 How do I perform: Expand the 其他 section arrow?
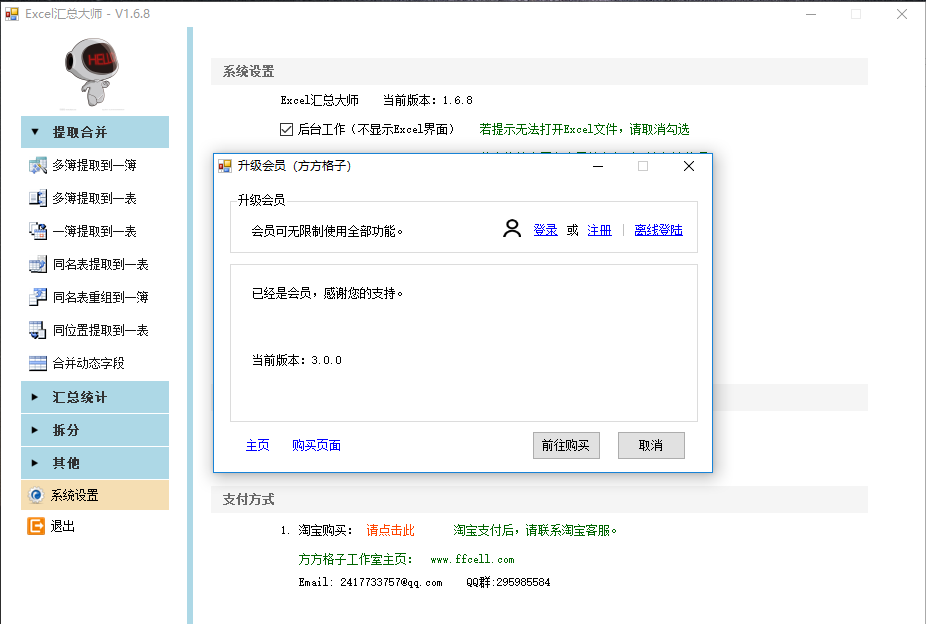point(35,463)
